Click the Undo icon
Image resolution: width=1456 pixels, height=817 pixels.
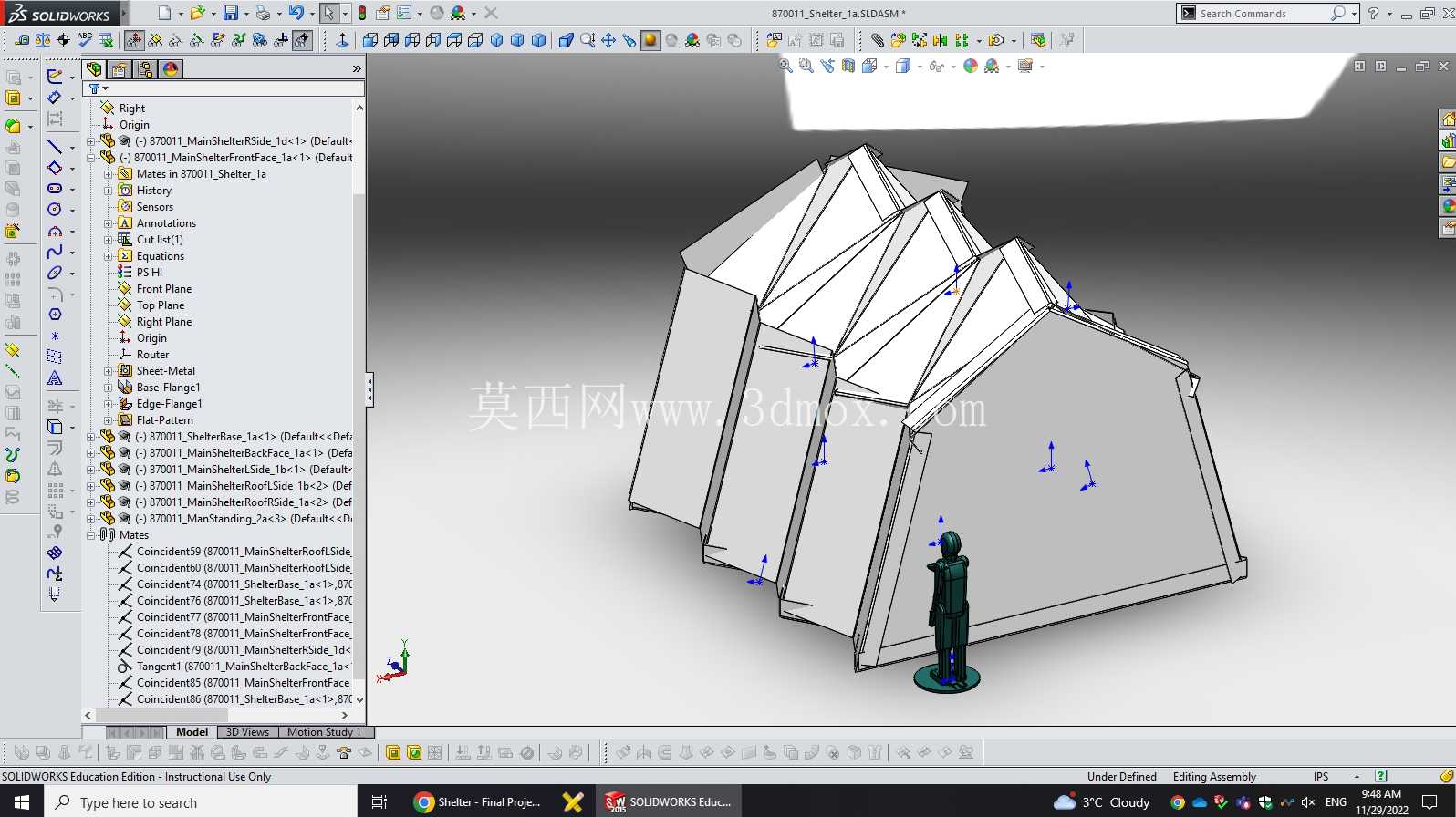(296, 13)
